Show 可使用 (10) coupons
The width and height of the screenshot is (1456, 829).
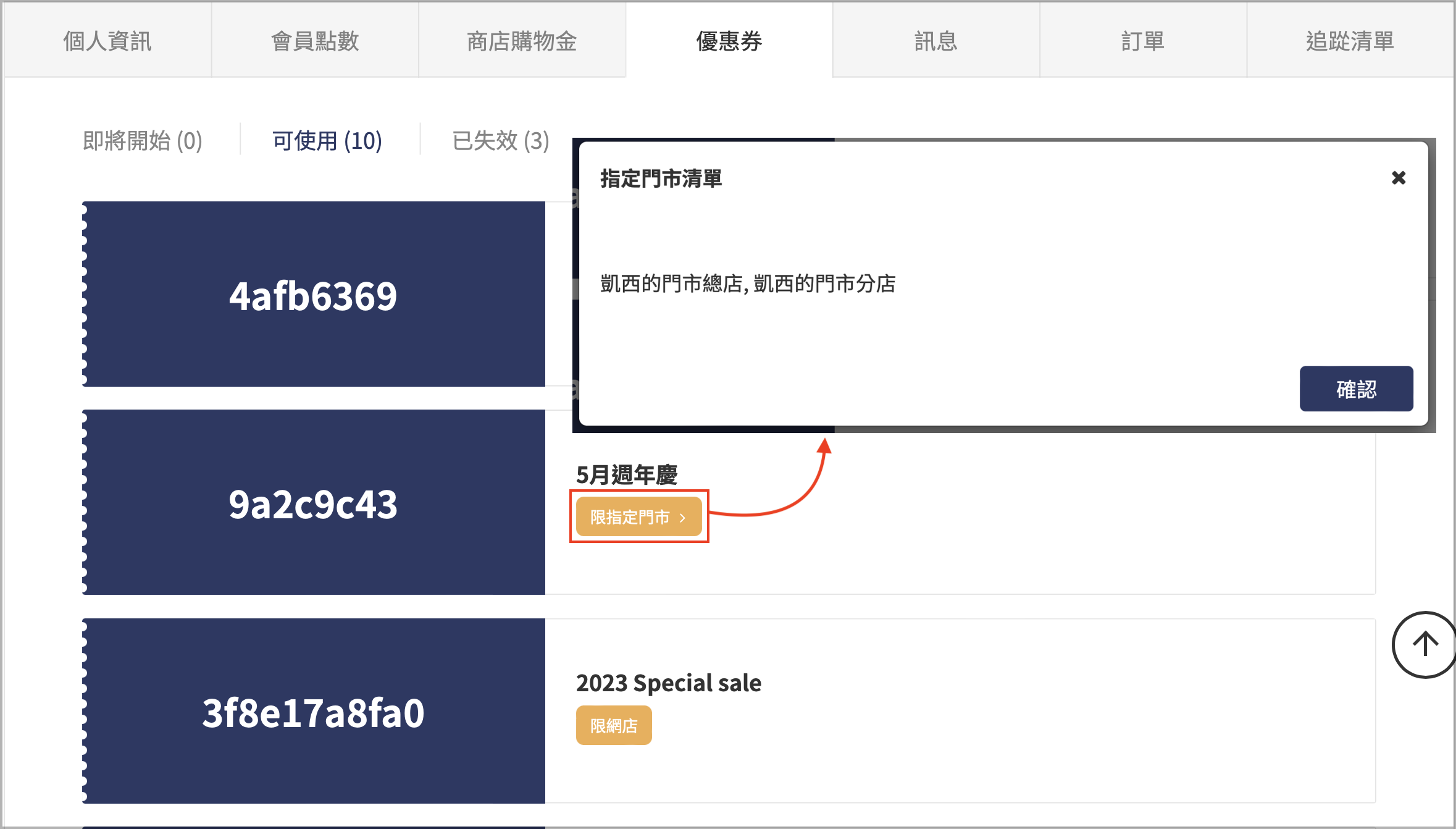(x=327, y=141)
